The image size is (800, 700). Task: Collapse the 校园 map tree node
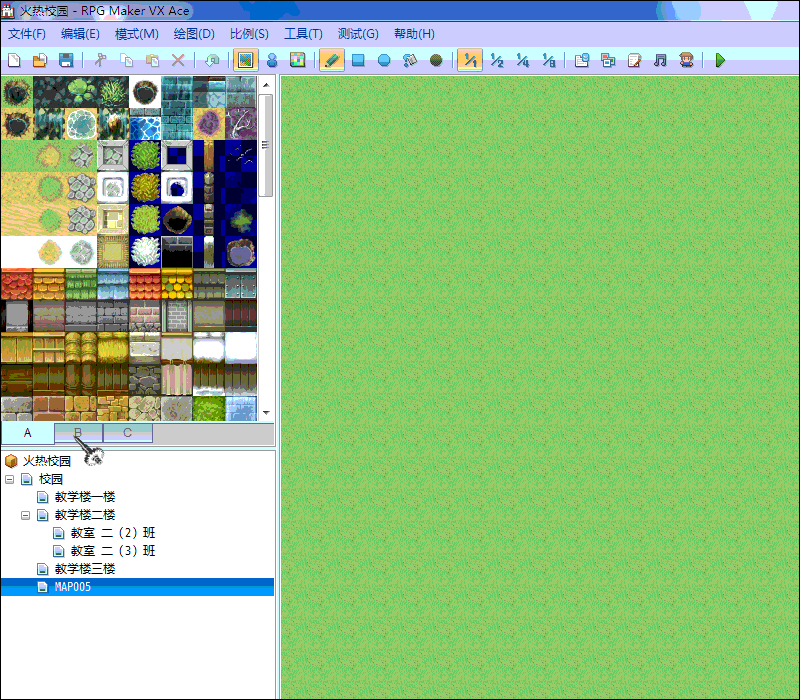click(x=10, y=479)
